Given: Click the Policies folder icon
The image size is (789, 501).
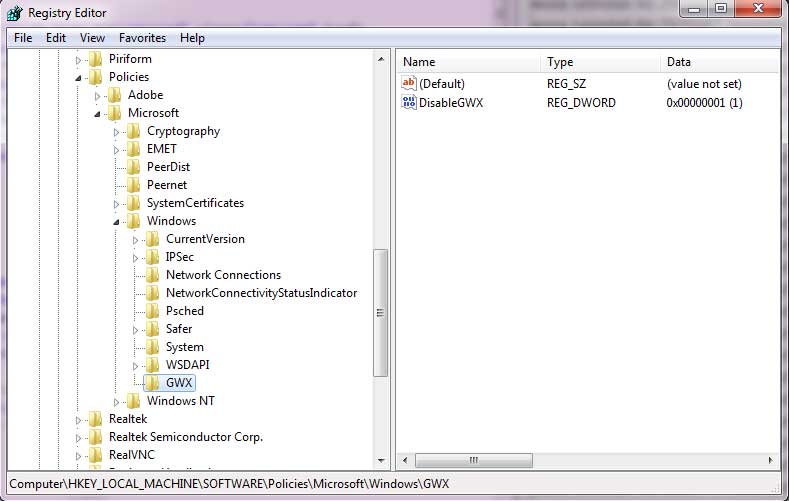Looking at the screenshot, I should click(96, 77).
